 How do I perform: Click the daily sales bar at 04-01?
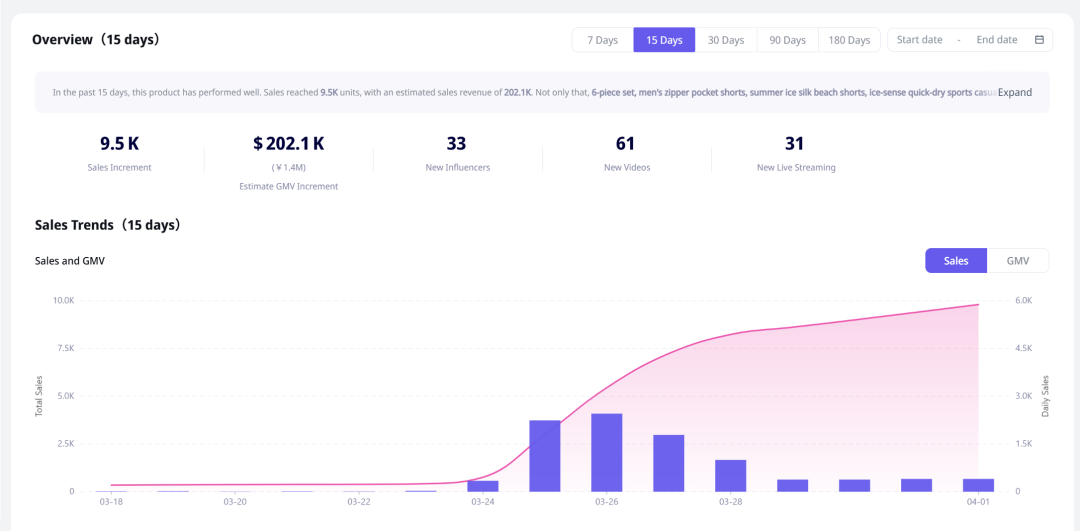978,485
